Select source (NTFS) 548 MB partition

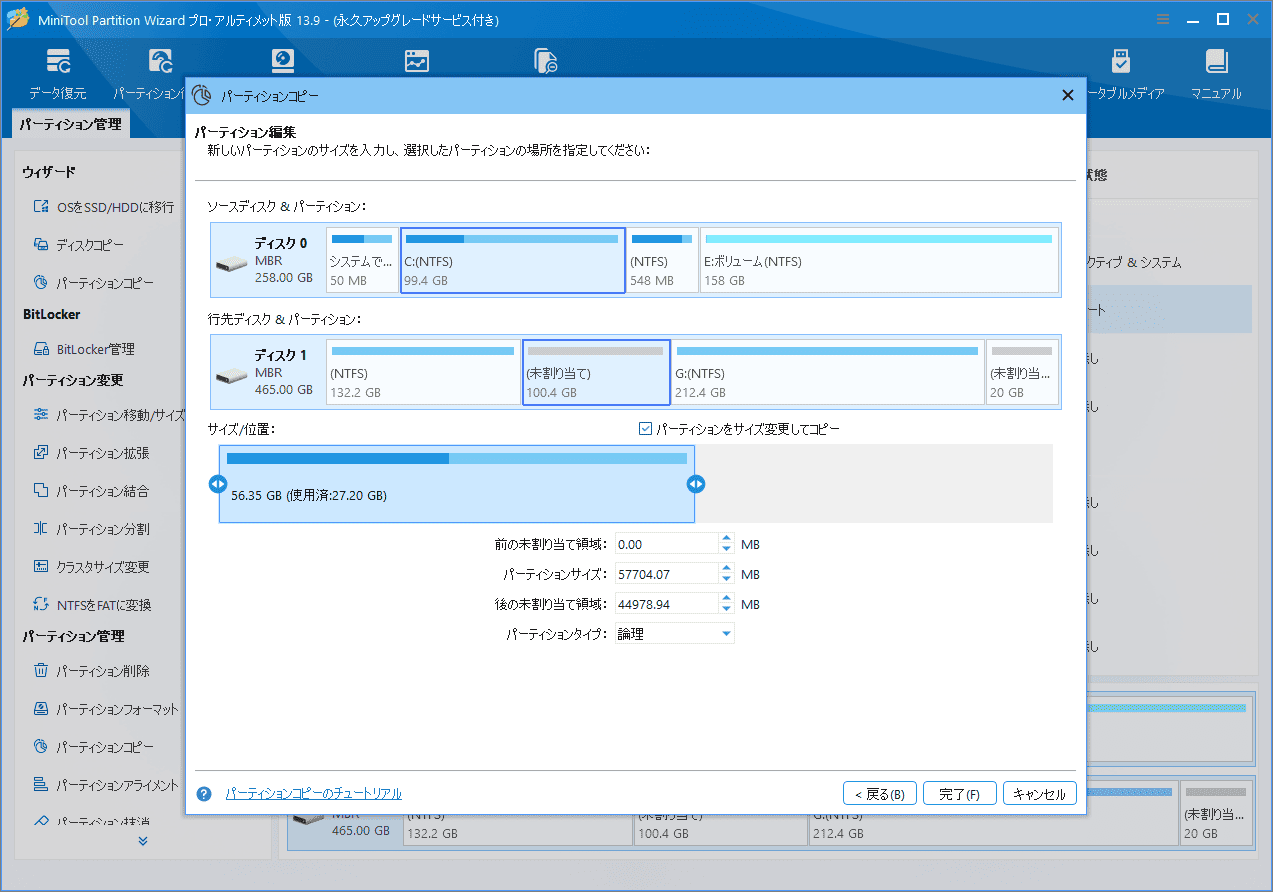(x=662, y=260)
